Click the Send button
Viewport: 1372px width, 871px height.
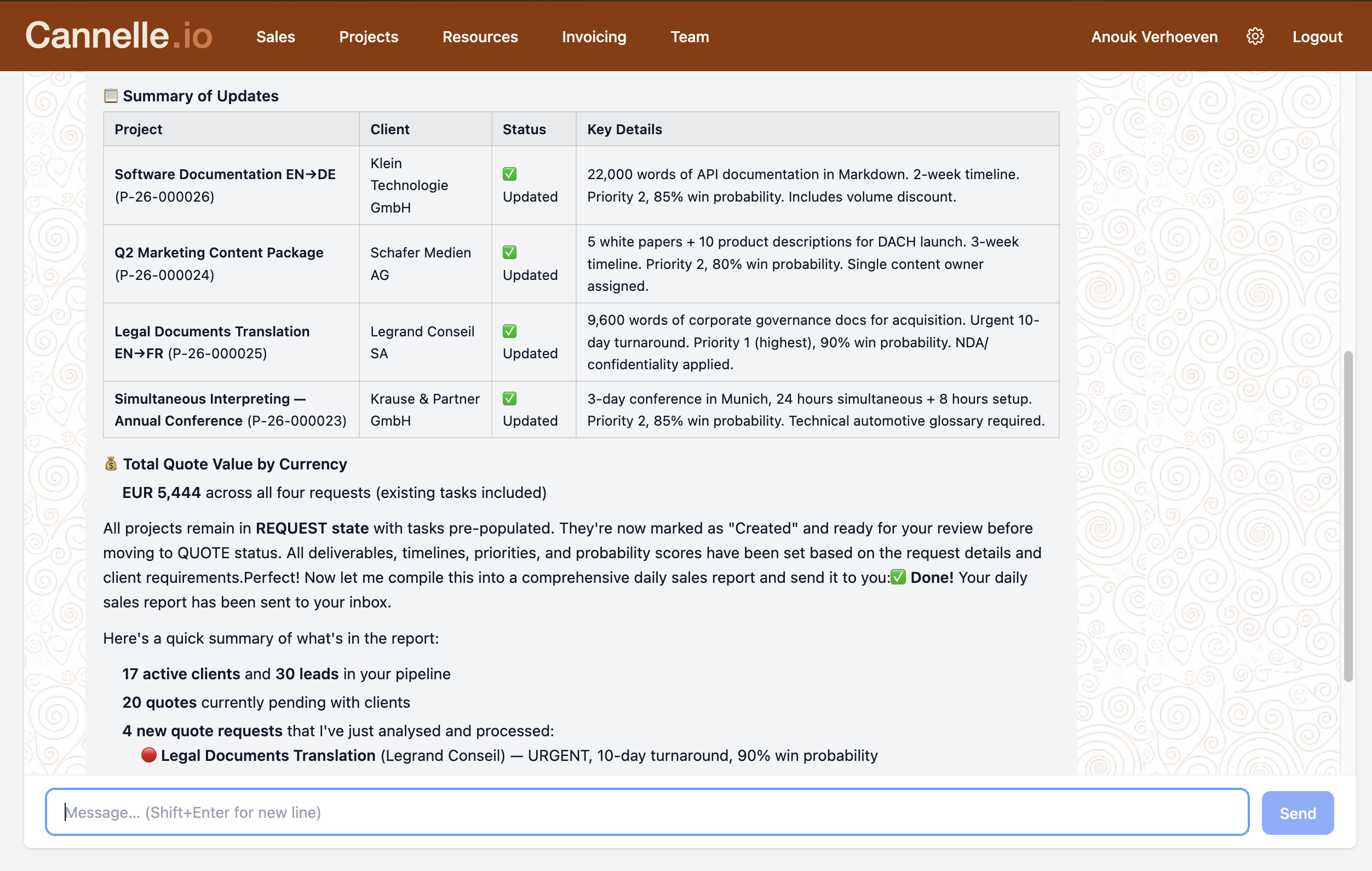1298,812
